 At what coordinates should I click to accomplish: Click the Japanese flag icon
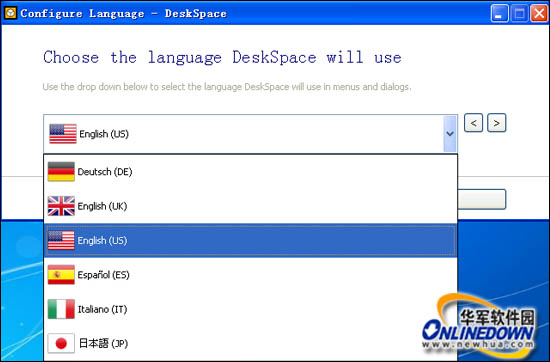(61, 343)
